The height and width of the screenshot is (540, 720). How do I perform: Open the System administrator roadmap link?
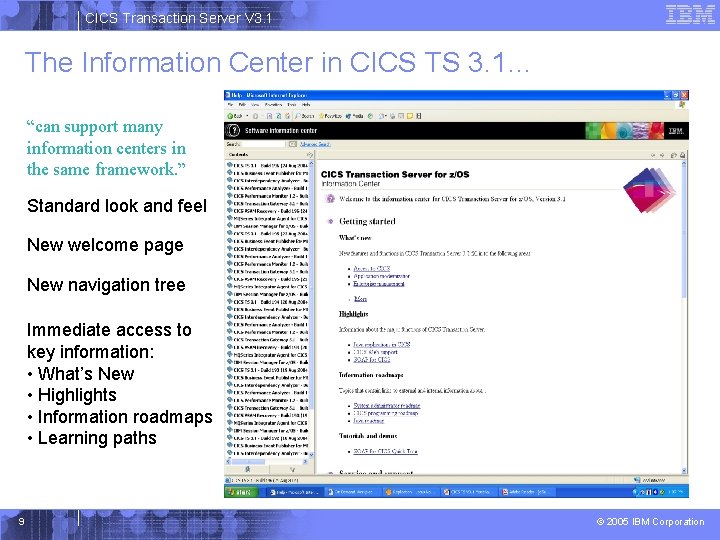[387, 405]
